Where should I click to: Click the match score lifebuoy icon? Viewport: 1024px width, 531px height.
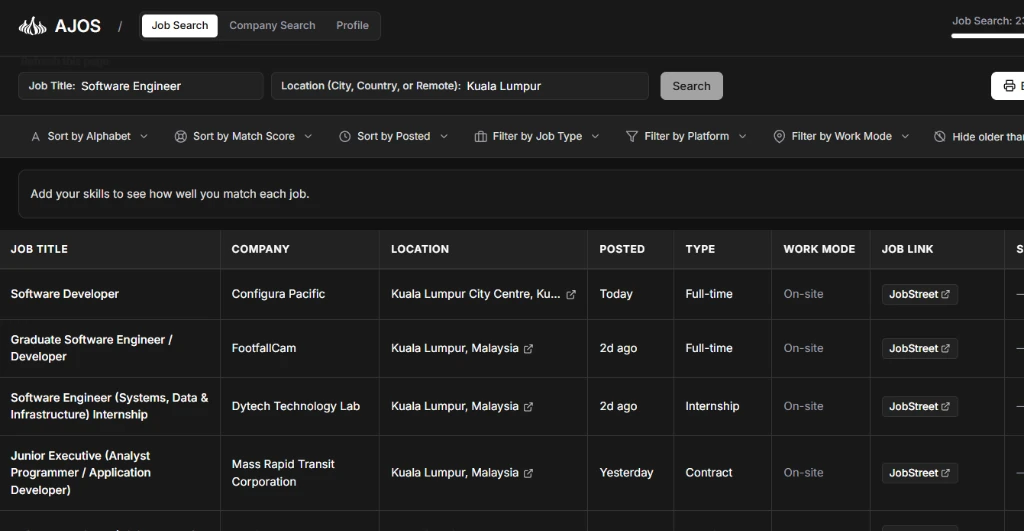[x=181, y=137]
